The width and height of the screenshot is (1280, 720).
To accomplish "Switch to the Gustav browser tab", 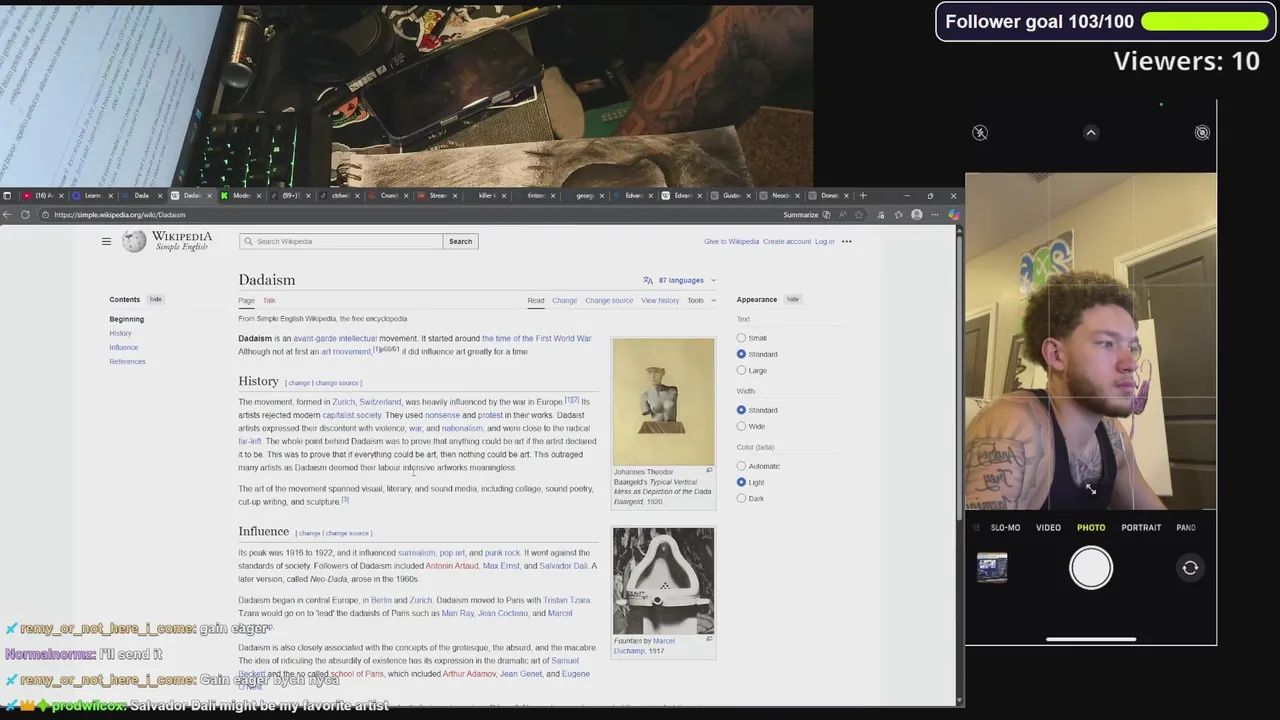I will pyautogui.click(x=731, y=195).
